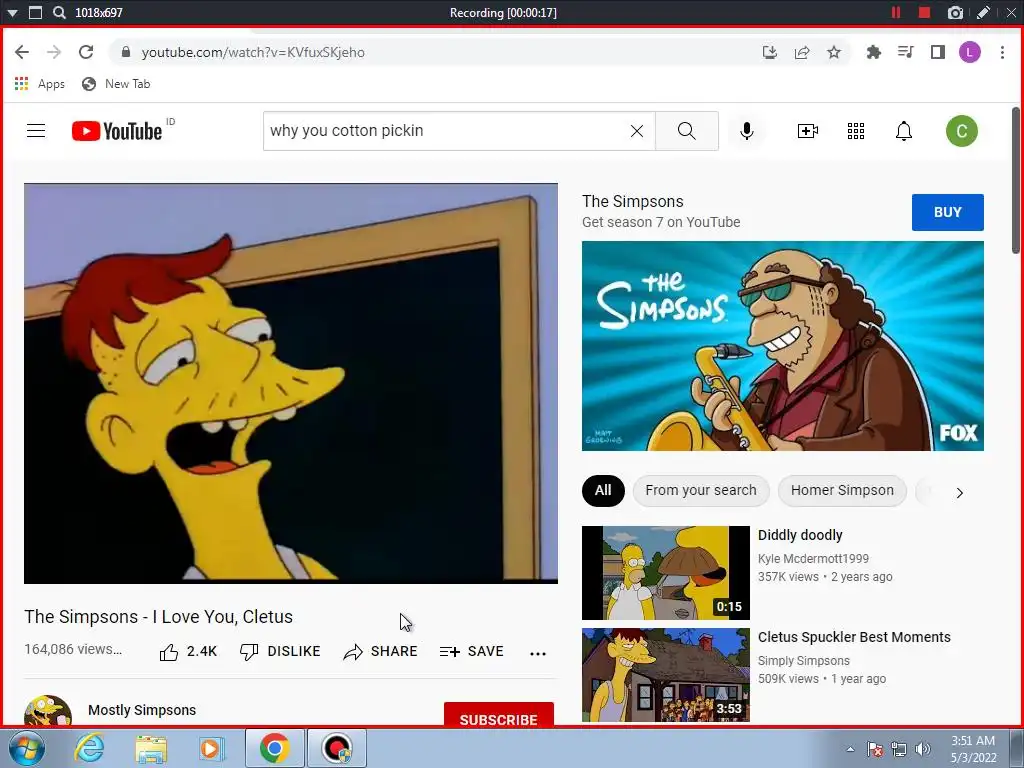1024x768 pixels.
Task: Launch Internet Explorer from the taskbar
Action: coord(89,748)
